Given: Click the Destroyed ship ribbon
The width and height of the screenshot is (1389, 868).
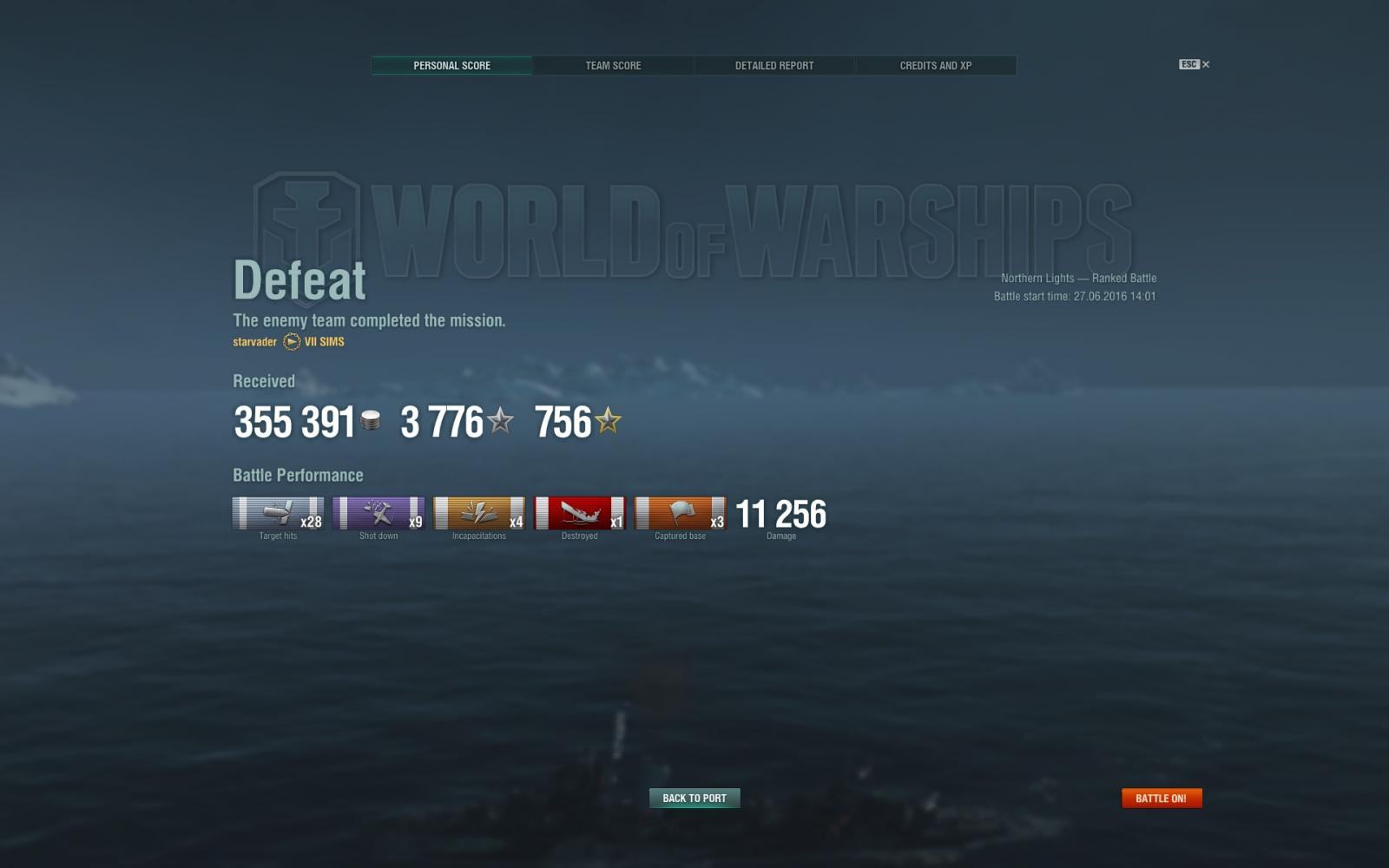Looking at the screenshot, I should 580,513.
